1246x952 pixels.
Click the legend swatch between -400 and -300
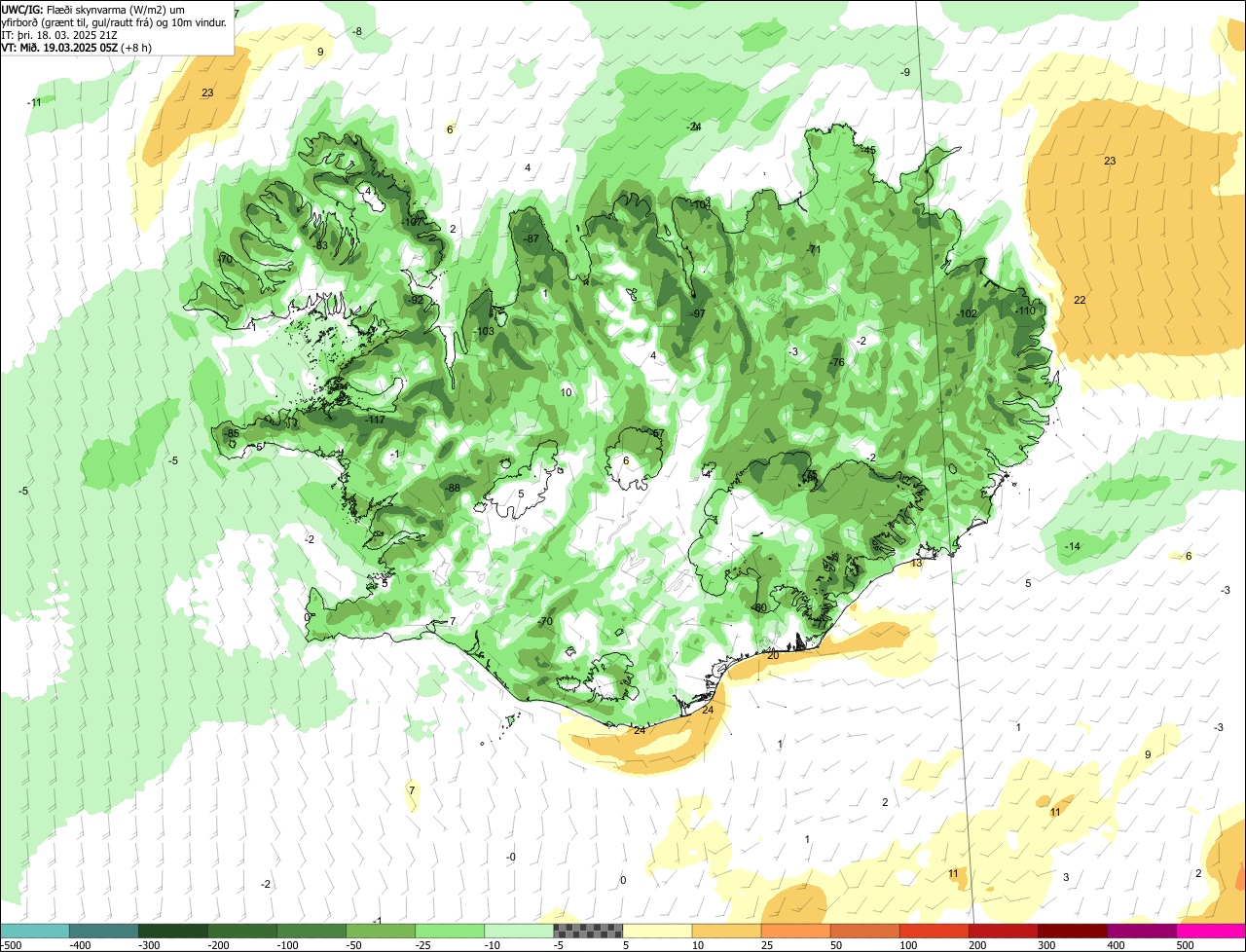coord(104,931)
